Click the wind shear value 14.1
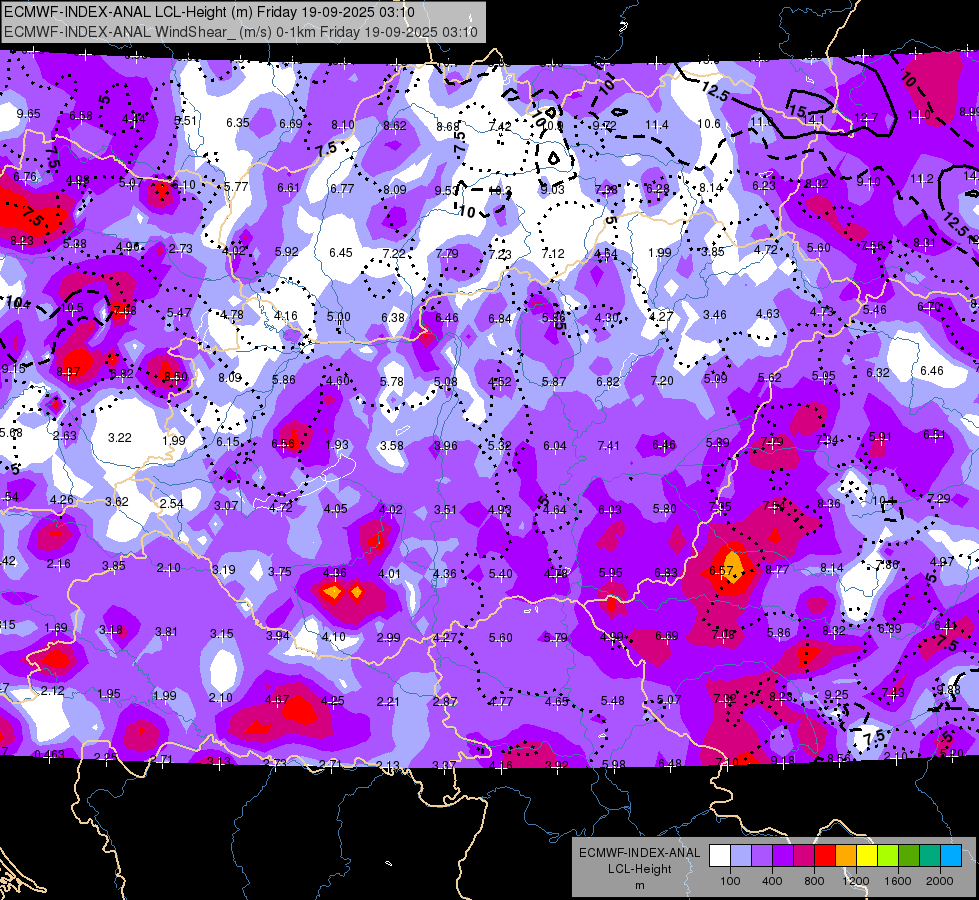Image resolution: width=979 pixels, height=900 pixels. (814, 119)
